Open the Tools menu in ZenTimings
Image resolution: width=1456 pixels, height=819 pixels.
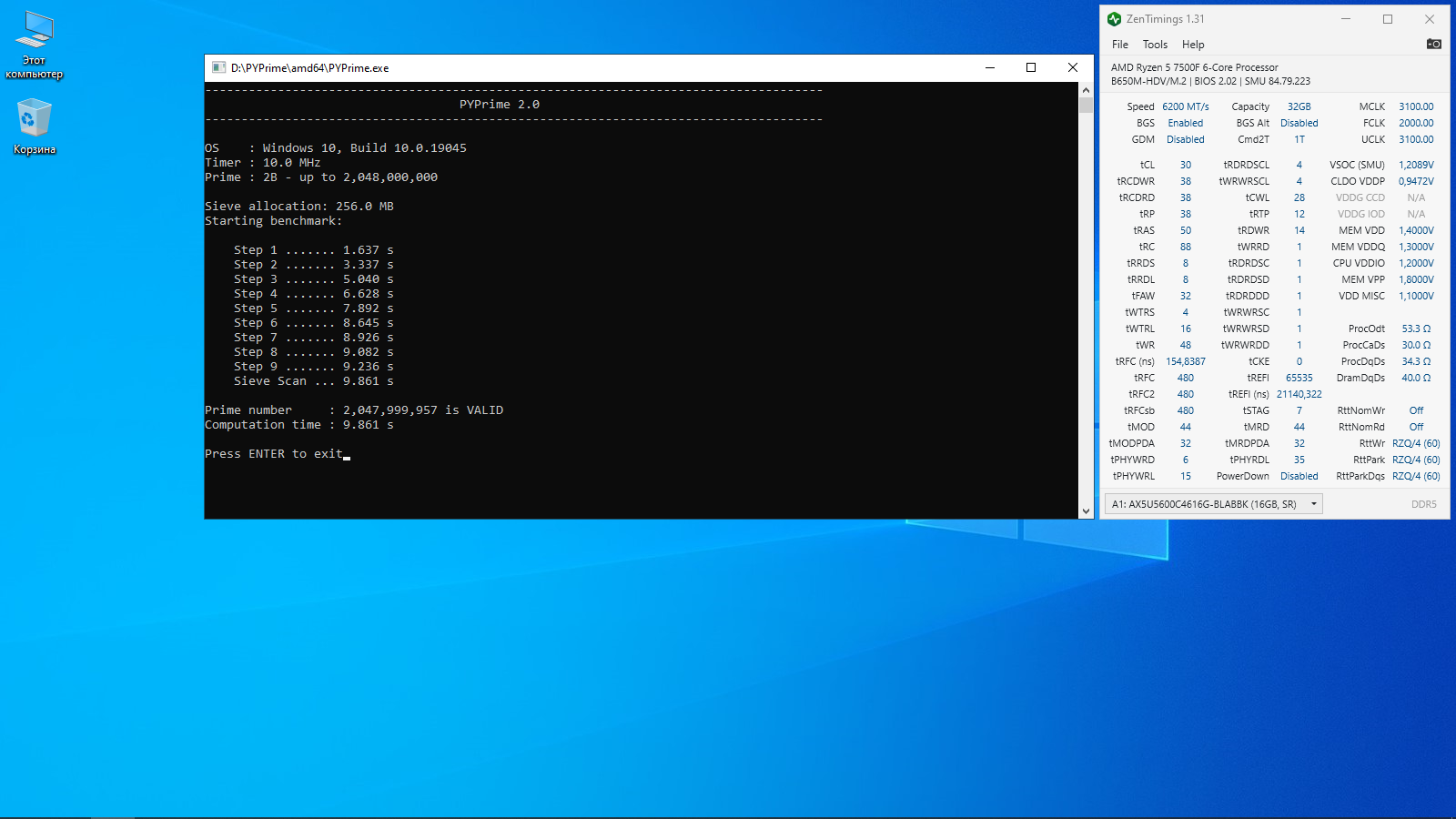point(1155,45)
